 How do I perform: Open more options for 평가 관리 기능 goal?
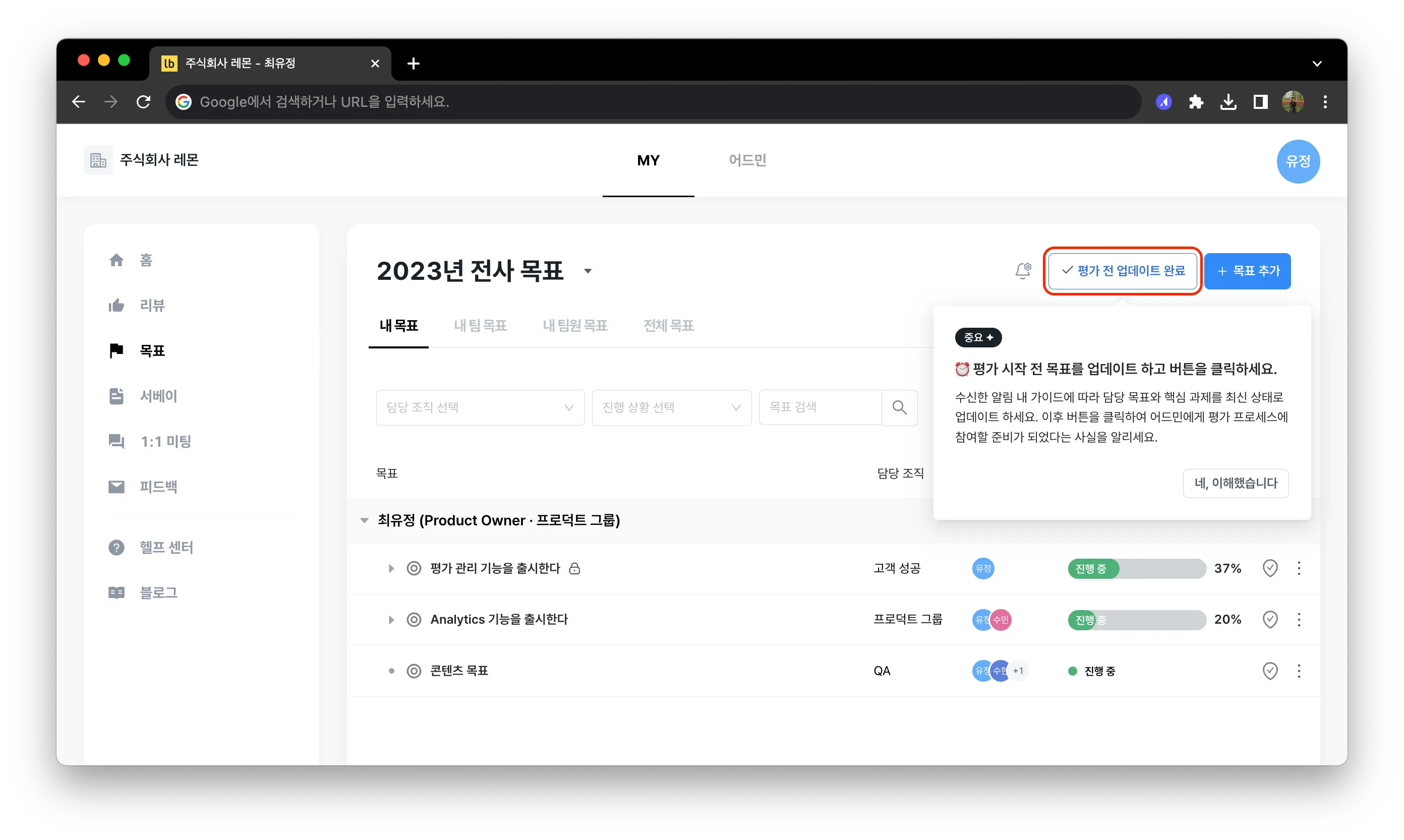pyautogui.click(x=1299, y=568)
